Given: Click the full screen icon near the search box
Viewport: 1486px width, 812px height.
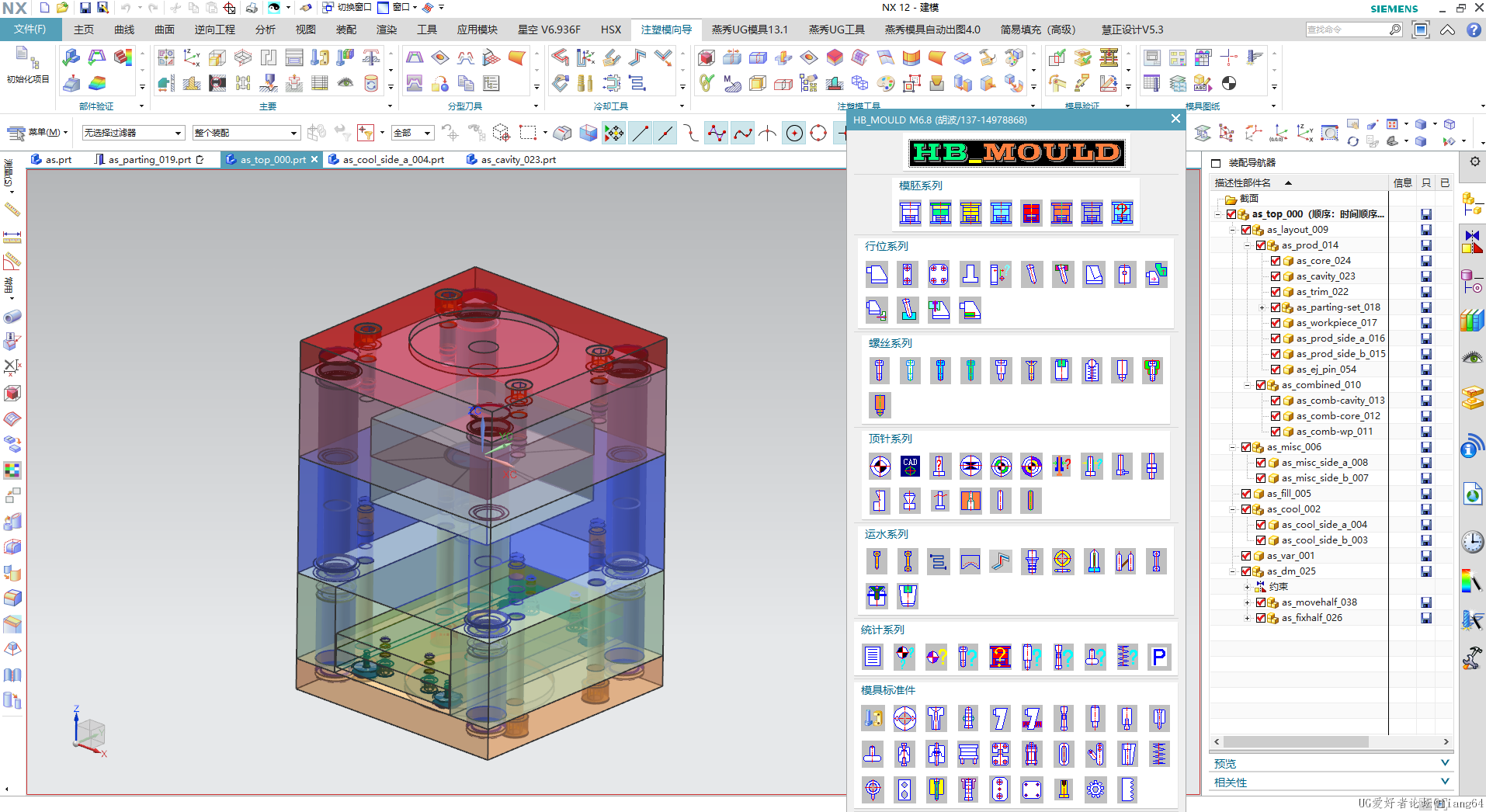Looking at the screenshot, I should 1421,29.
